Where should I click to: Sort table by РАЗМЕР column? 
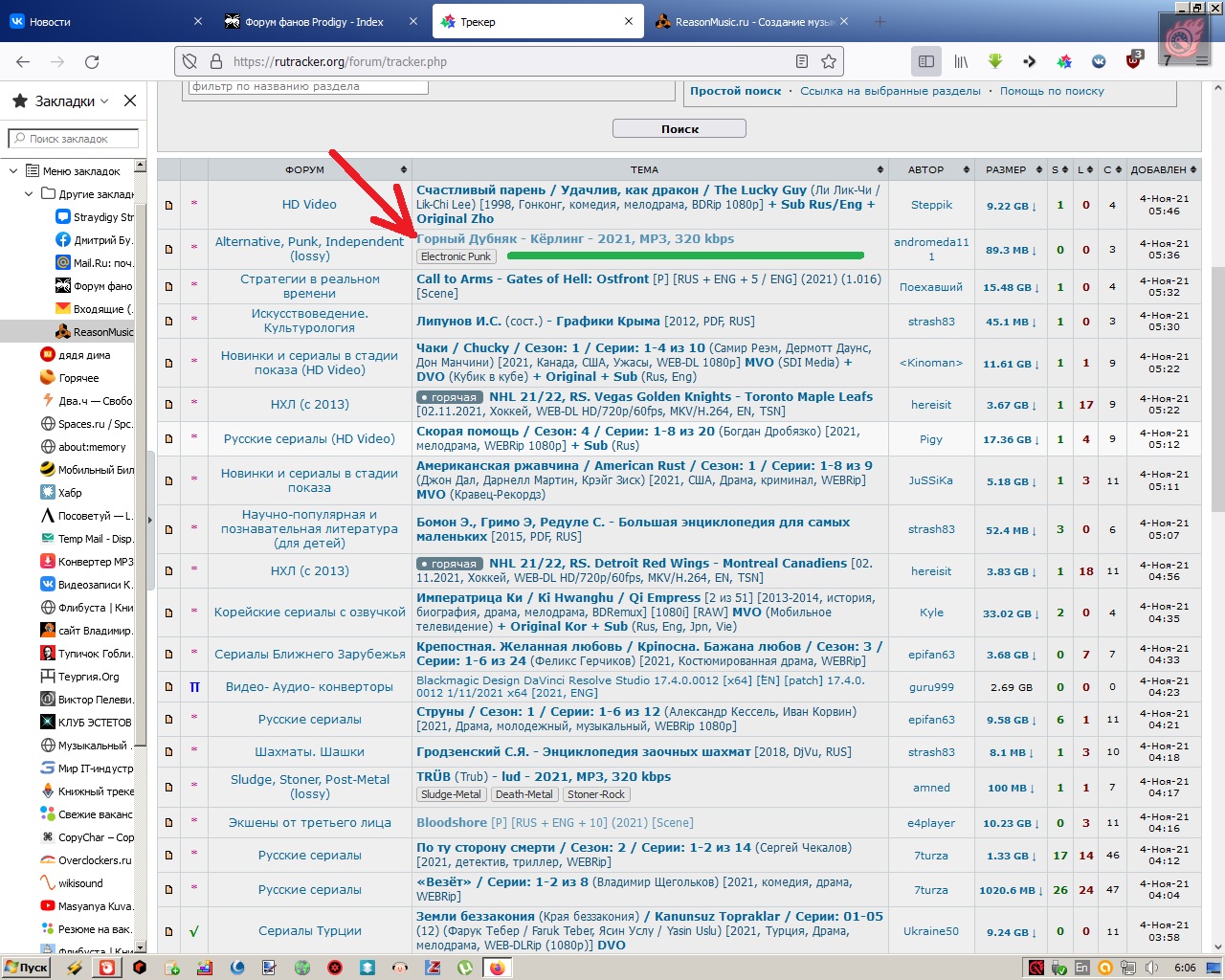(1012, 169)
